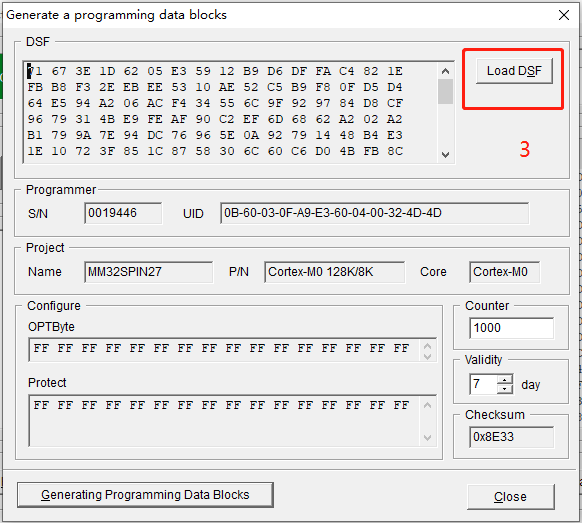582x523 pixels.
Task: Click inside the Protect hex box
Action: point(226,421)
